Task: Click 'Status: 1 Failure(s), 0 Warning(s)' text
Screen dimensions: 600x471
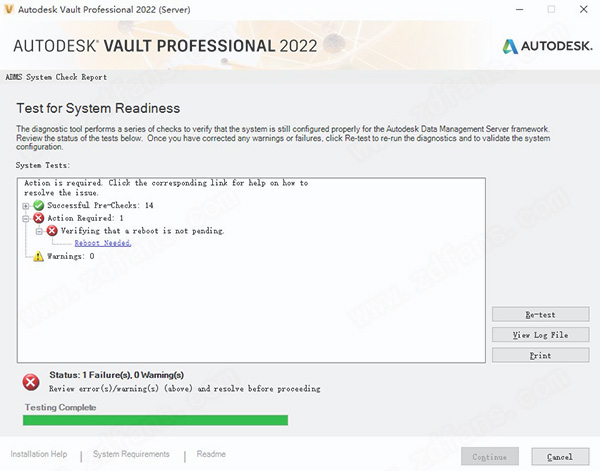Action: click(116, 375)
